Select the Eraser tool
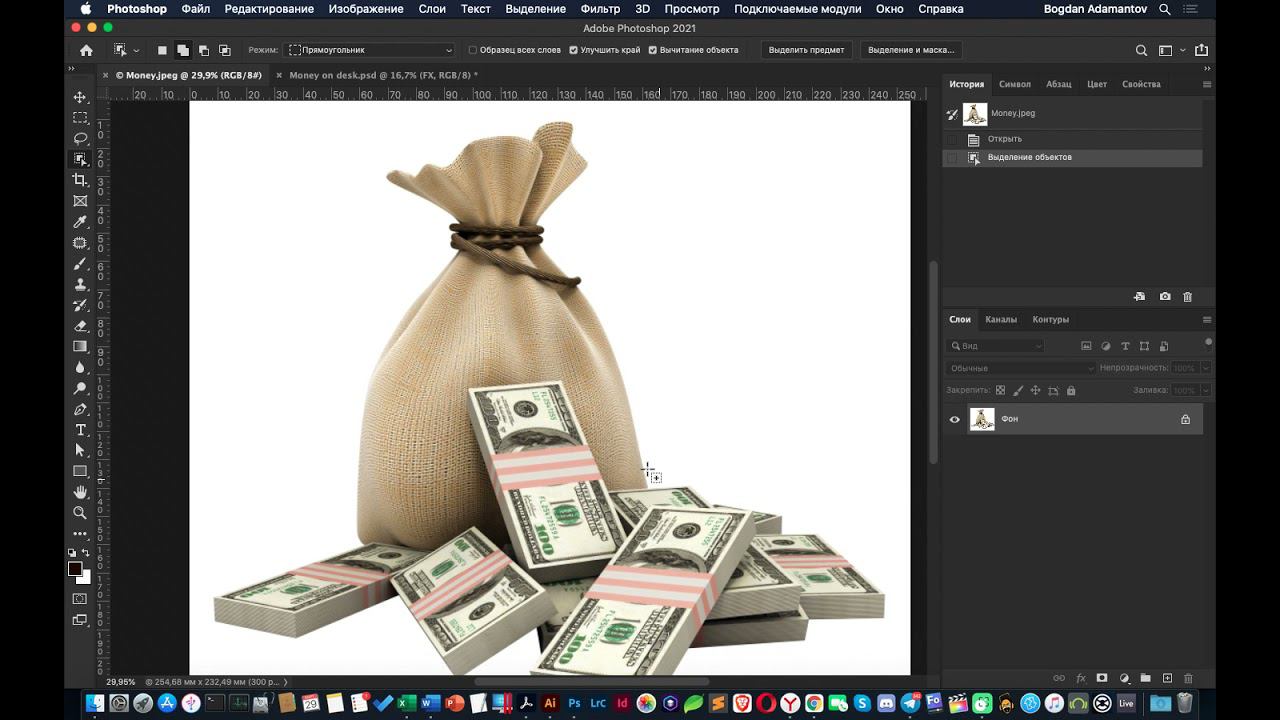Image resolution: width=1280 pixels, height=720 pixels. tap(80, 326)
